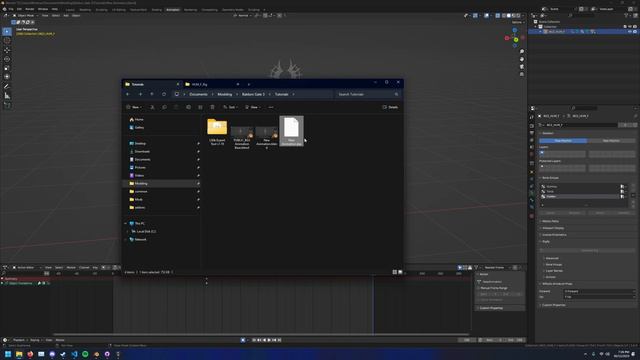Click the Rename icon in Explorer toolbar
Viewport: 640px width, 360px height.
pyautogui.click(x=188, y=107)
